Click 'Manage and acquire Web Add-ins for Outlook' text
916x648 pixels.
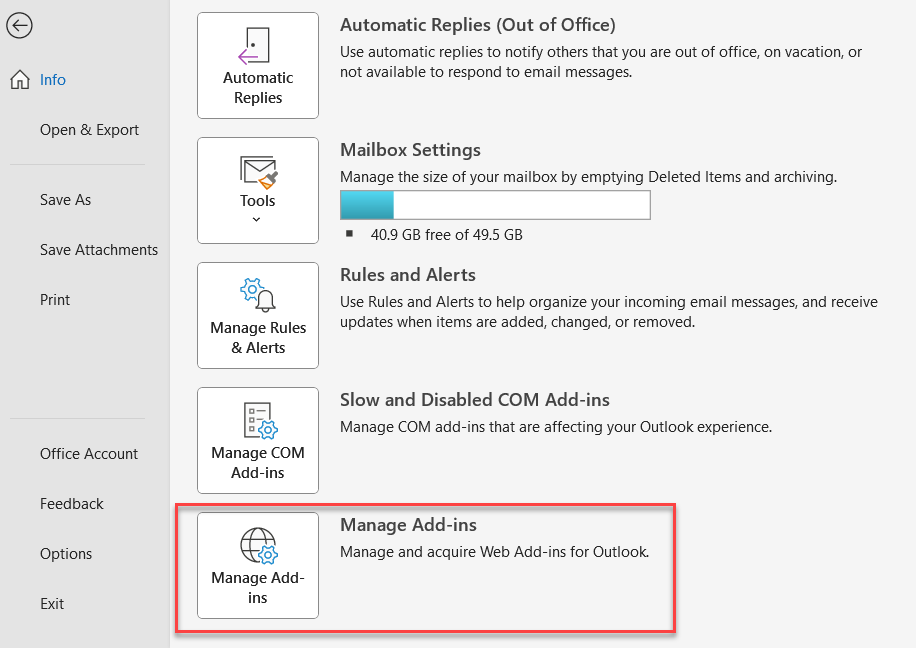(494, 552)
